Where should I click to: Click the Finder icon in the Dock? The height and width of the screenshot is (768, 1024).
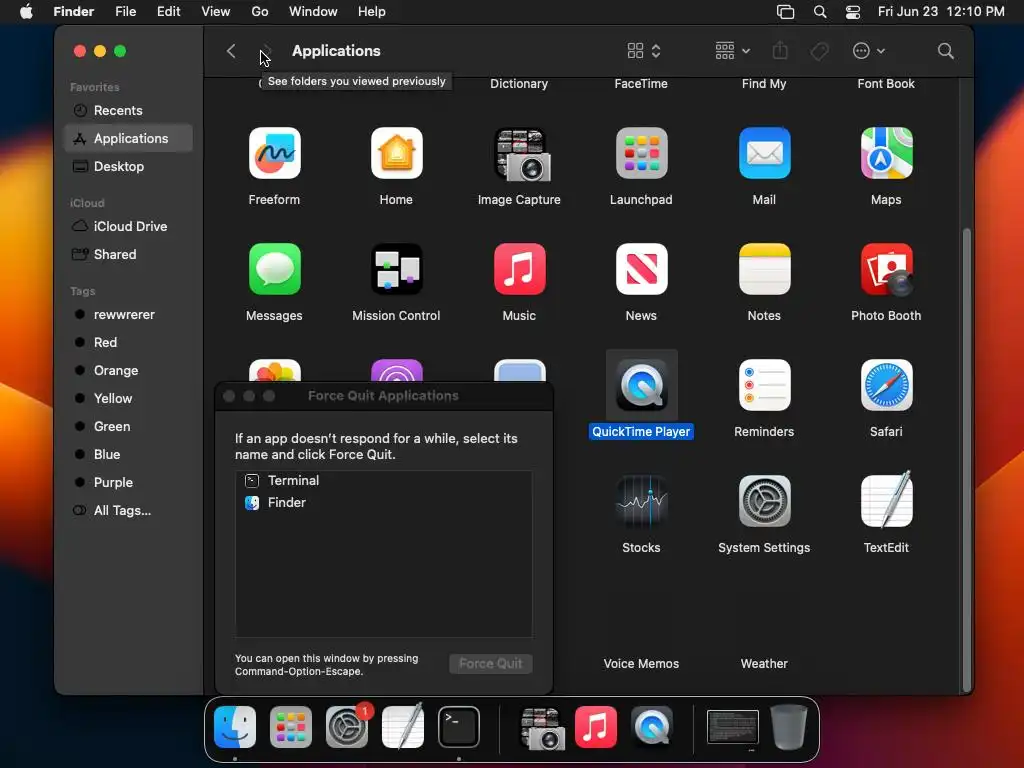[x=235, y=726]
